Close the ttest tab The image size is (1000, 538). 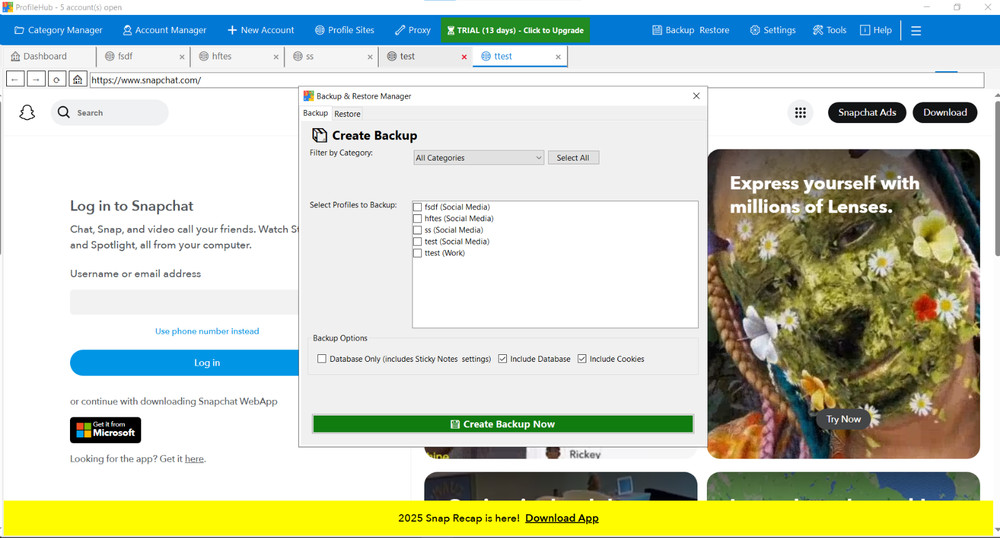558,57
